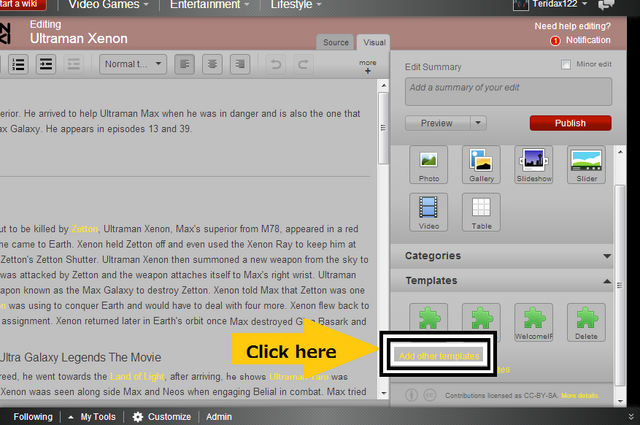Open the Teridax122 user menu
Image resolution: width=640 pixels, height=425 pixels.
tap(550, 5)
